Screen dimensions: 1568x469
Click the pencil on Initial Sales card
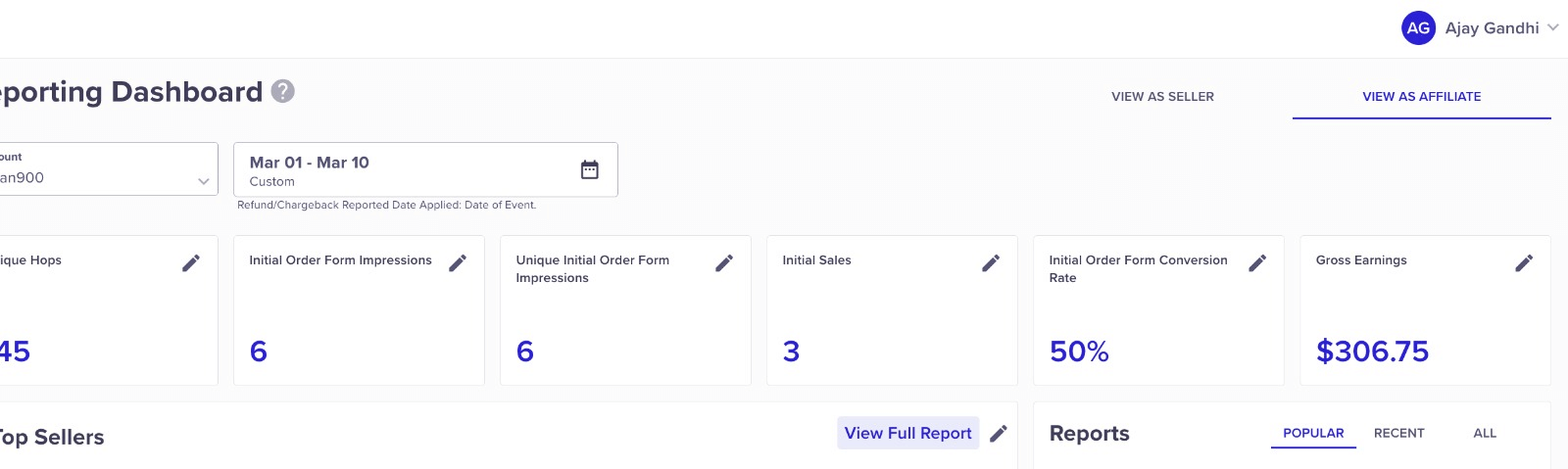(x=991, y=262)
